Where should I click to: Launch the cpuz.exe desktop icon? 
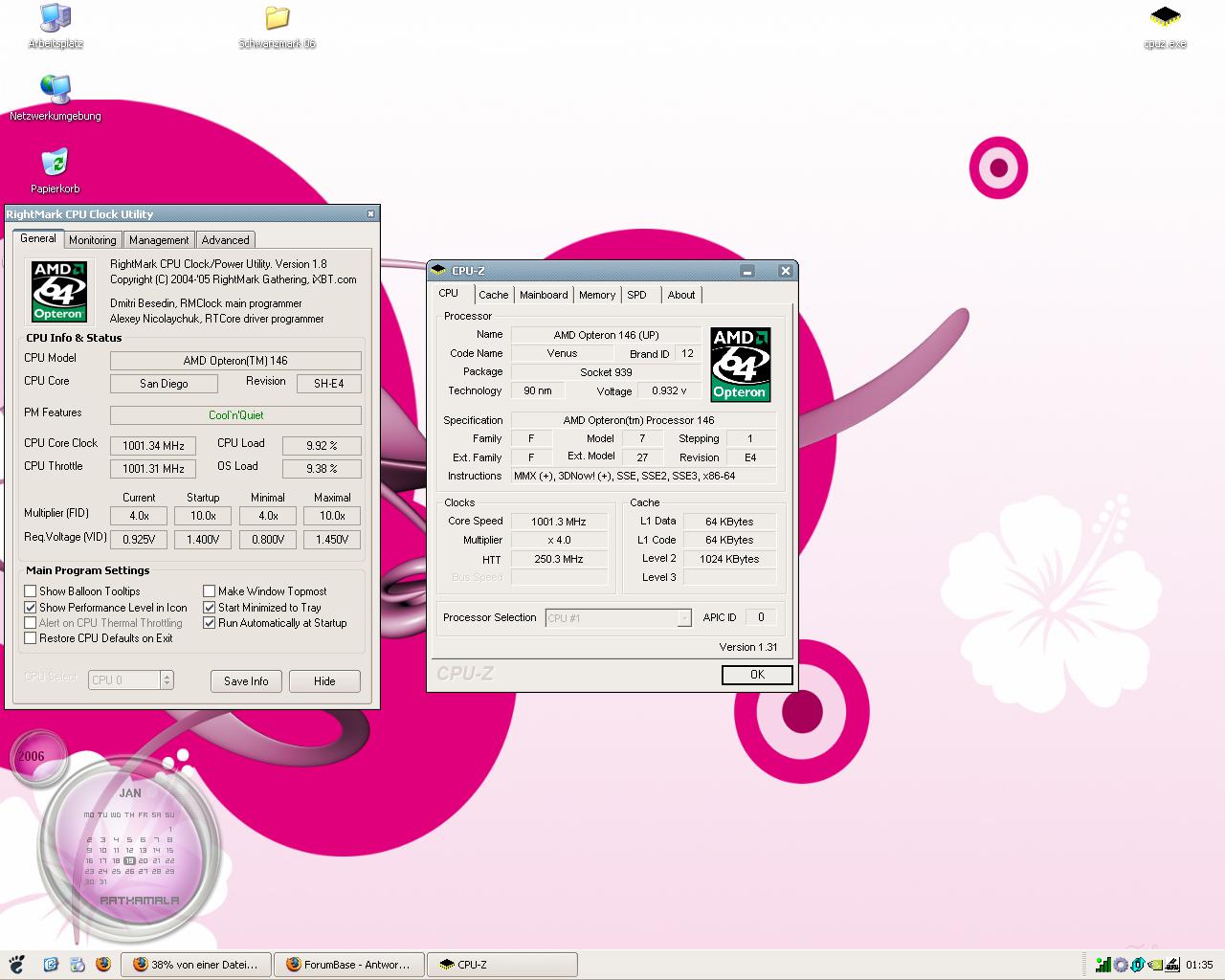(1165, 27)
